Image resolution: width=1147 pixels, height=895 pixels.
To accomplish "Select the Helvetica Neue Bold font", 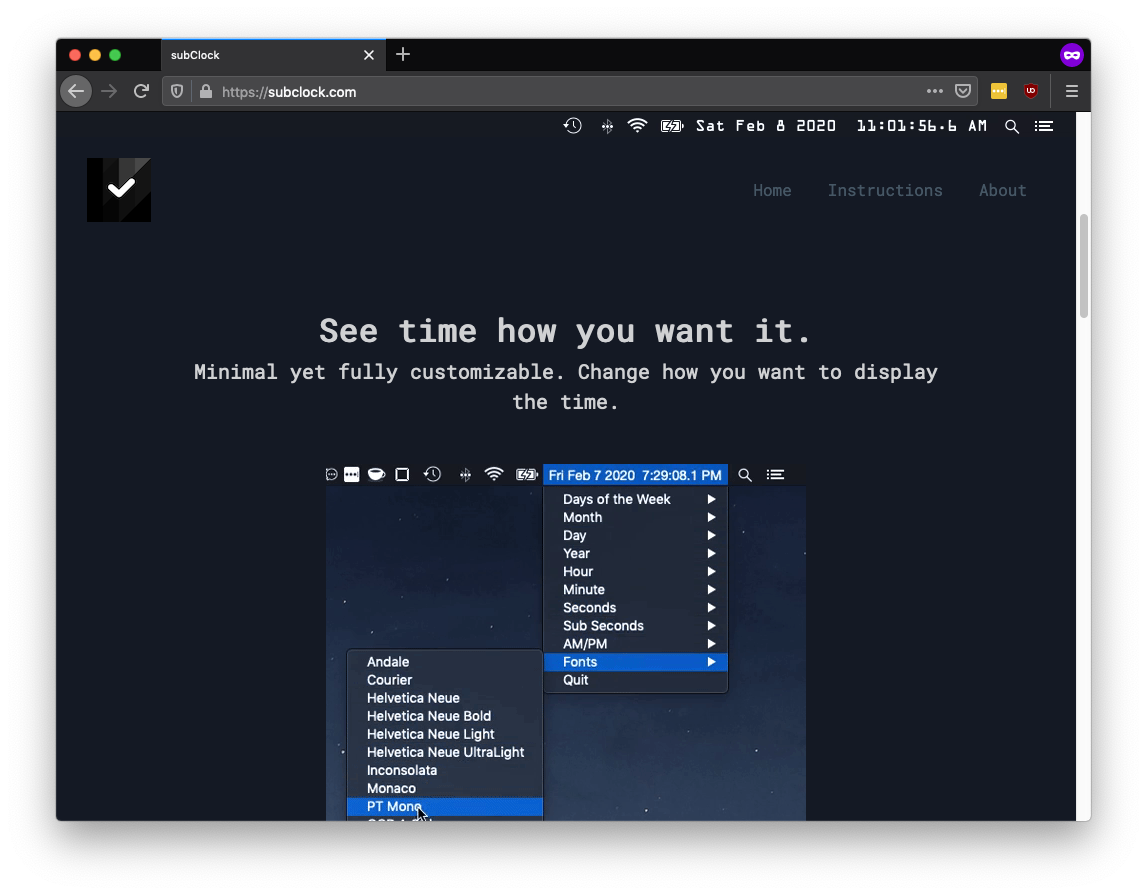I will tap(445, 716).
